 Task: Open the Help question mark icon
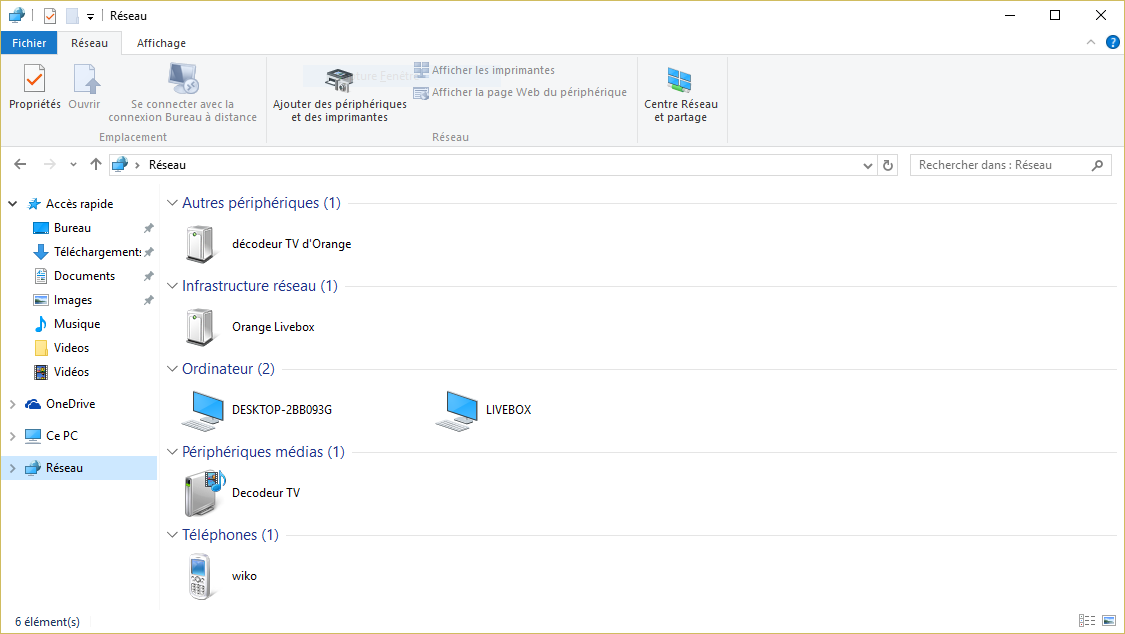1113,42
